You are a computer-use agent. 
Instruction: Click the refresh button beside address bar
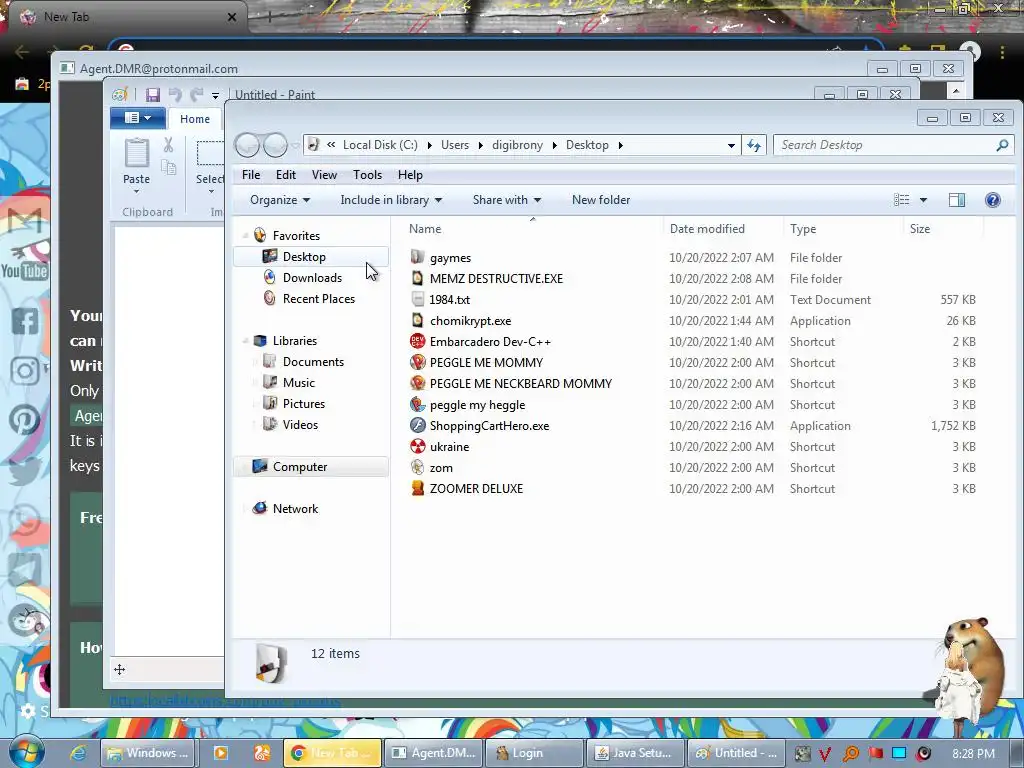pyautogui.click(x=754, y=145)
